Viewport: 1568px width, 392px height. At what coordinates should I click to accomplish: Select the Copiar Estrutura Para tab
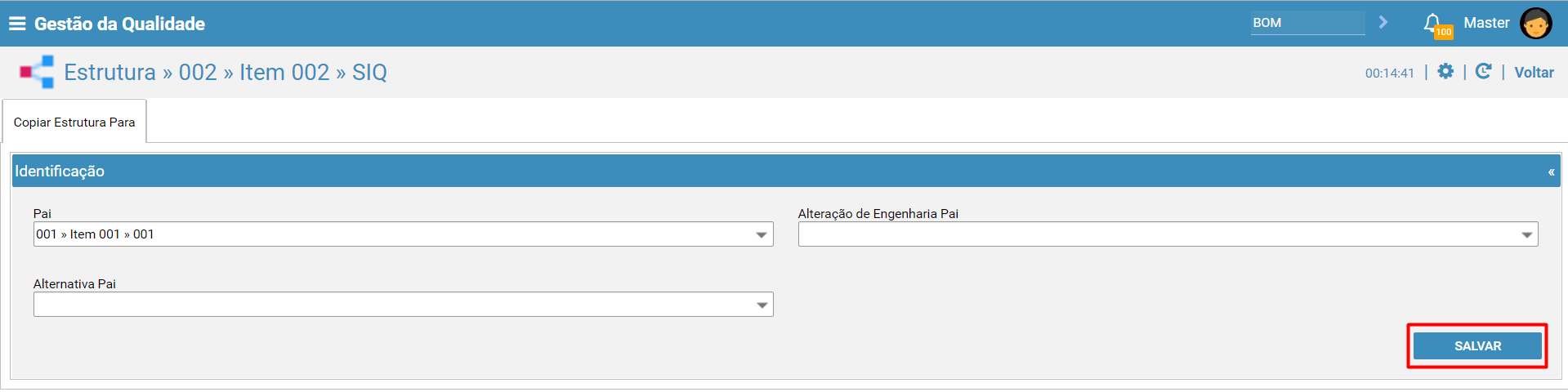coord(74,122)
